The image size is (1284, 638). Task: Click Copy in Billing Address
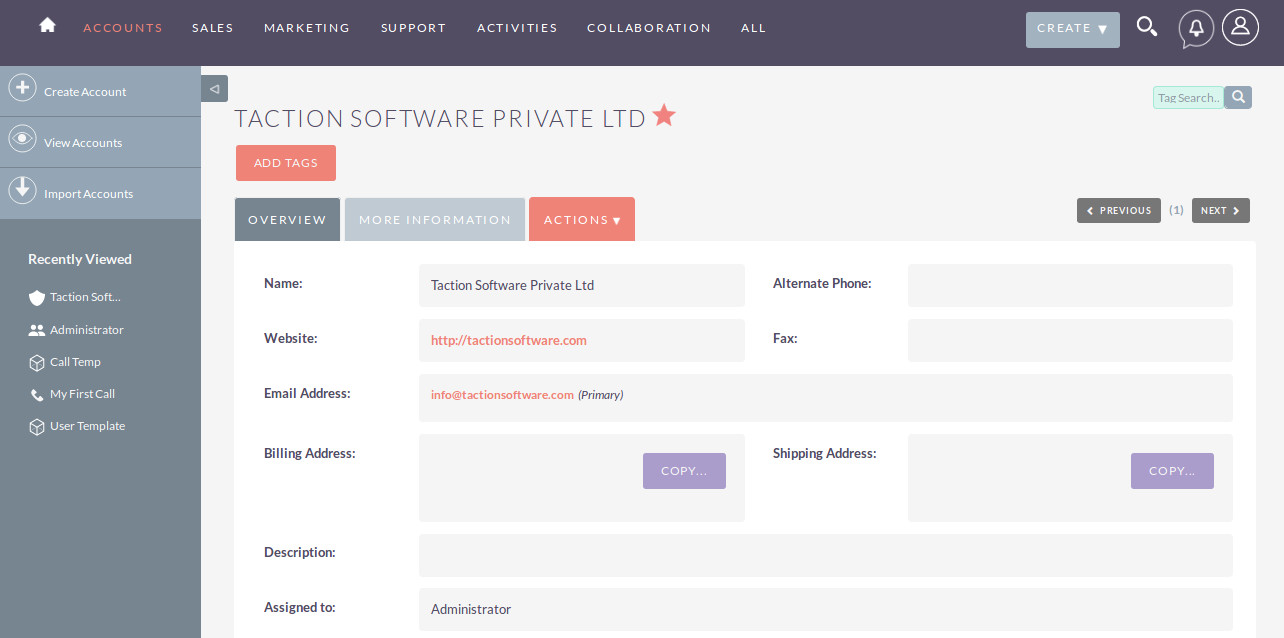(684, 471)
